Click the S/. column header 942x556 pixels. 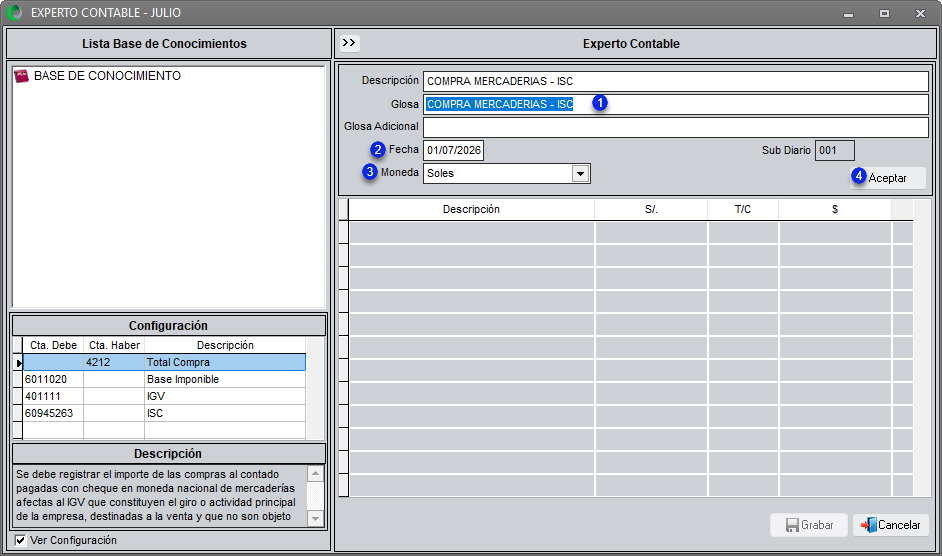point(651,209)
